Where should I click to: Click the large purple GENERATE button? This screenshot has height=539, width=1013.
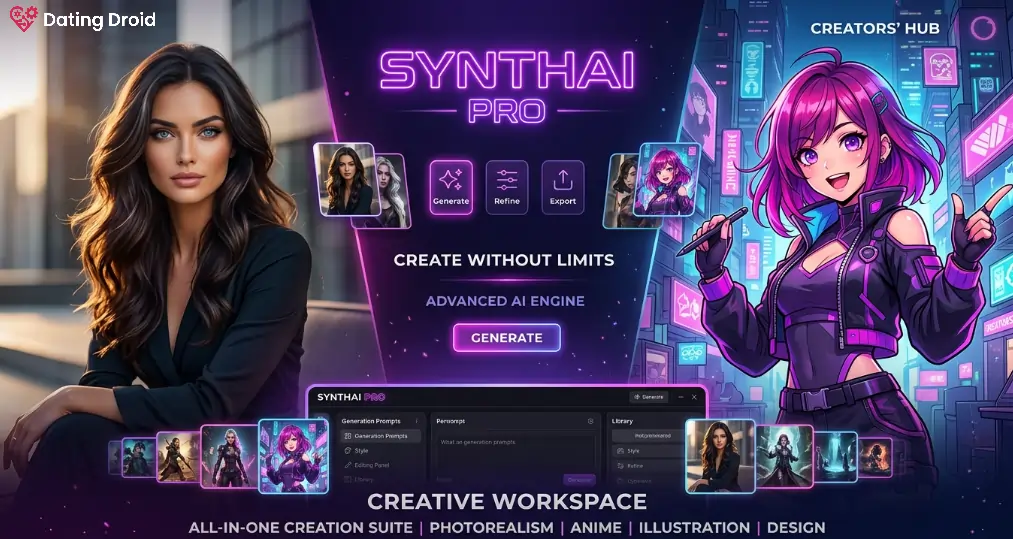(x=506, y=337)
